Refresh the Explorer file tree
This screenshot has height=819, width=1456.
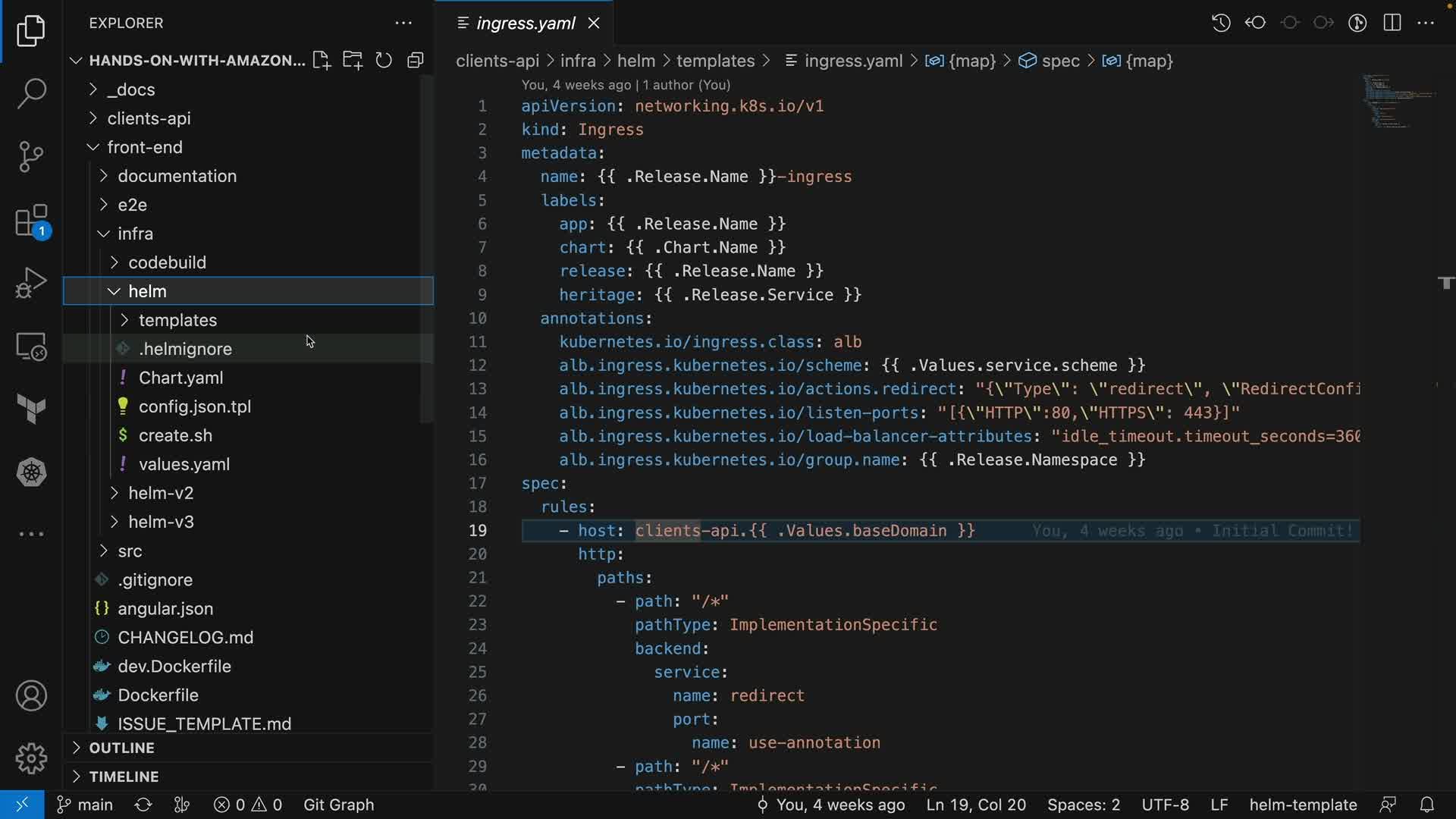[x=384, y=61]
